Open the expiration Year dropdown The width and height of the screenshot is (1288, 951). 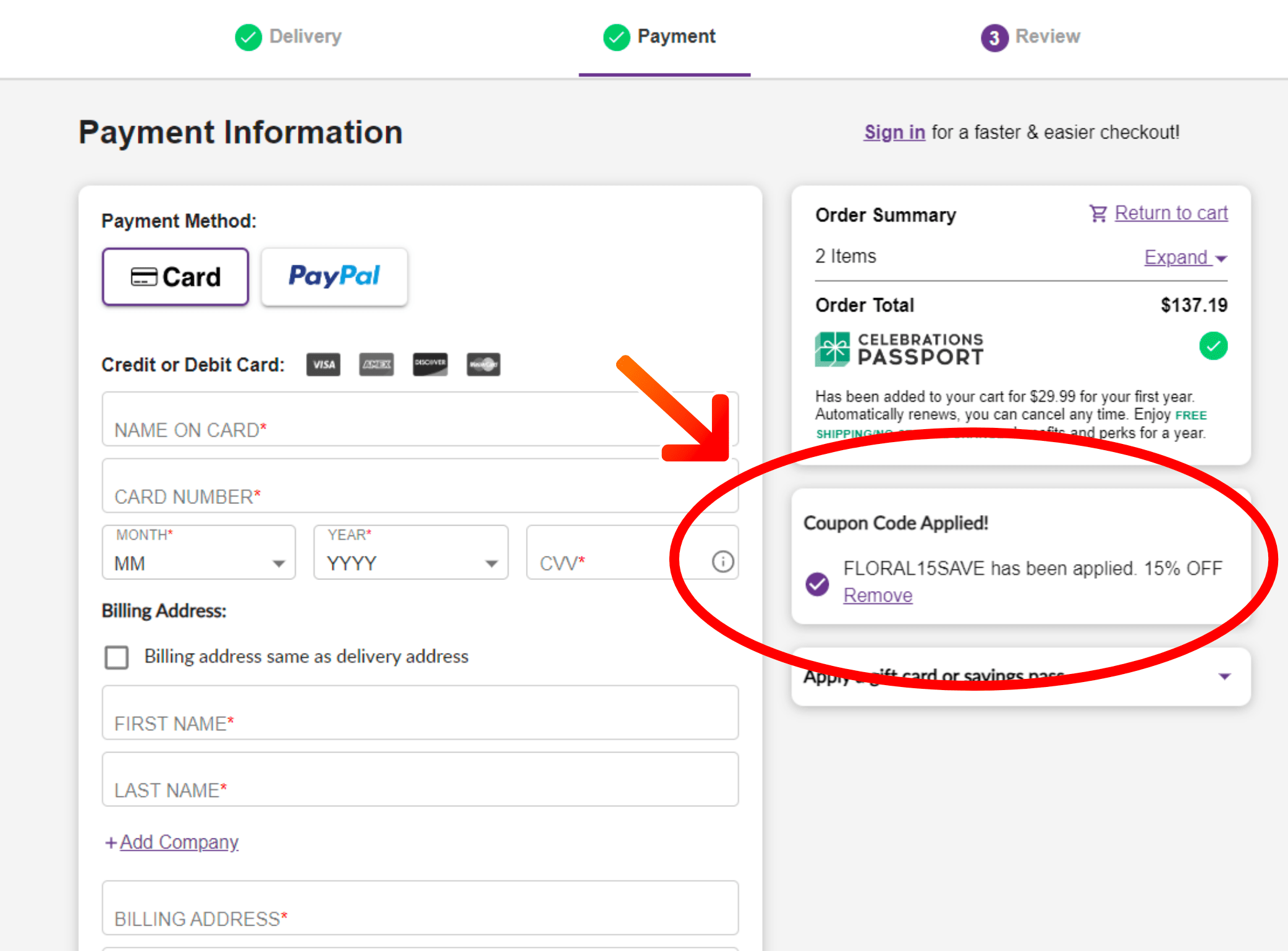pos(411,552)
